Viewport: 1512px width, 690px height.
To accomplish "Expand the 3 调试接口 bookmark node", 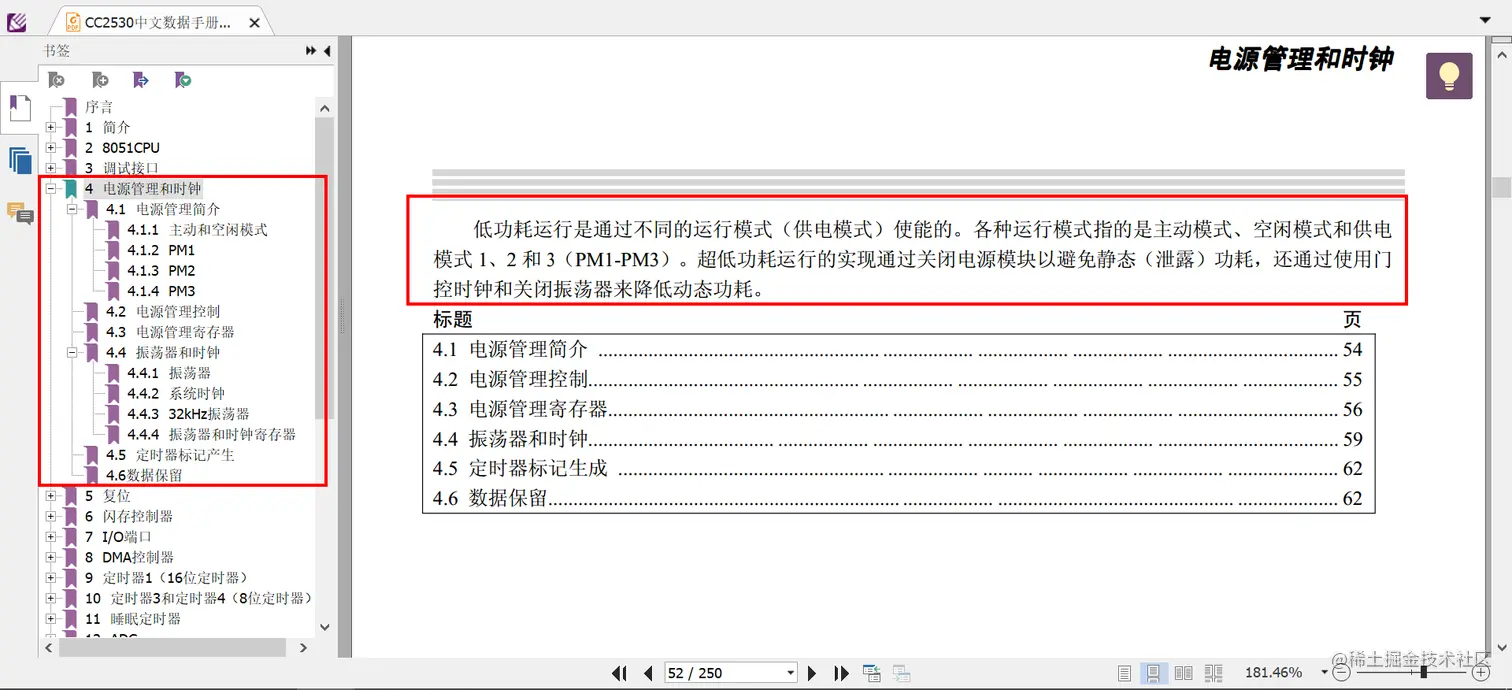I will pyautogui.click(x=51, y=168).
